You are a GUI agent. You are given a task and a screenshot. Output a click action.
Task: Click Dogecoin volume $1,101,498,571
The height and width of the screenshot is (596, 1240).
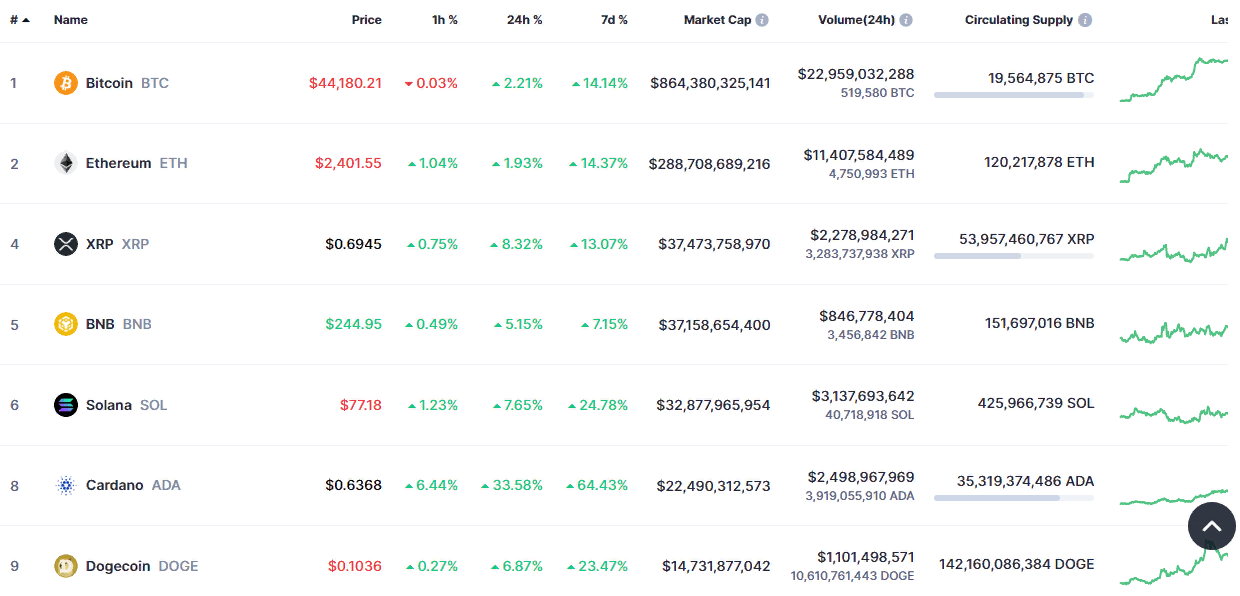coord(866,557)
